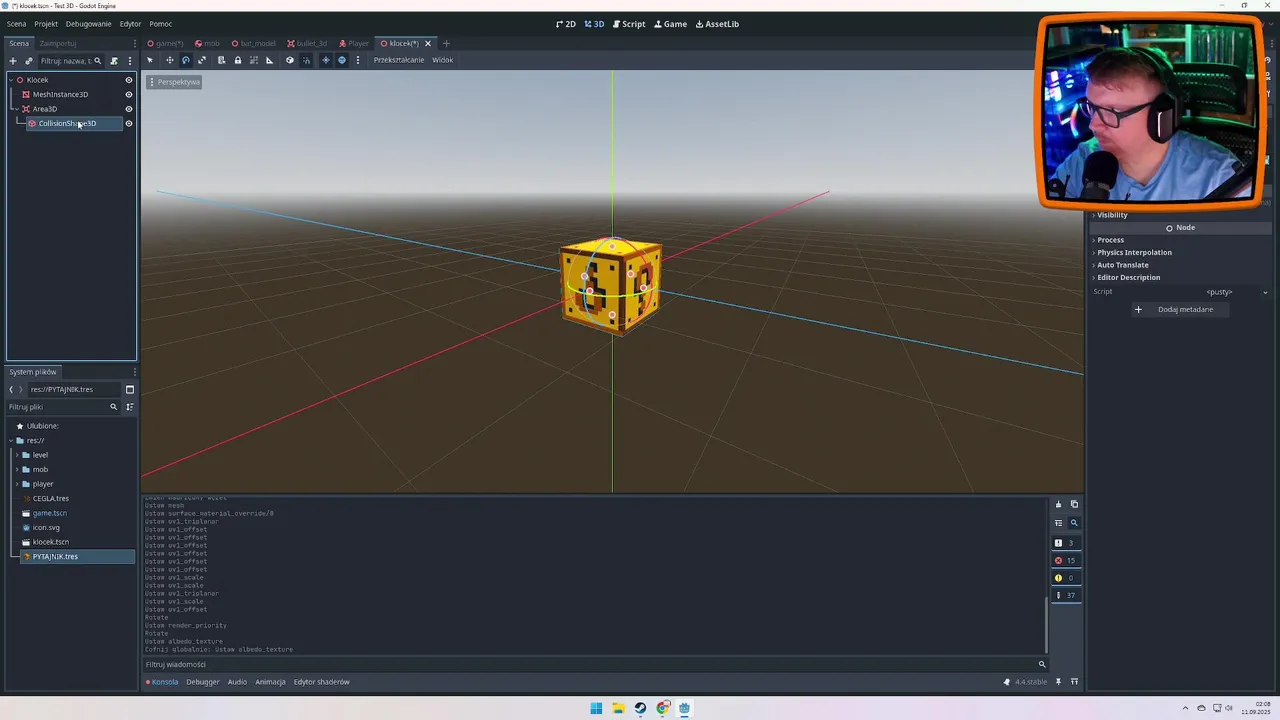Collapse the Klocek tree node
Image resolution: width=1280 pixels, height=720 pixels.
(x=11, y=80)
